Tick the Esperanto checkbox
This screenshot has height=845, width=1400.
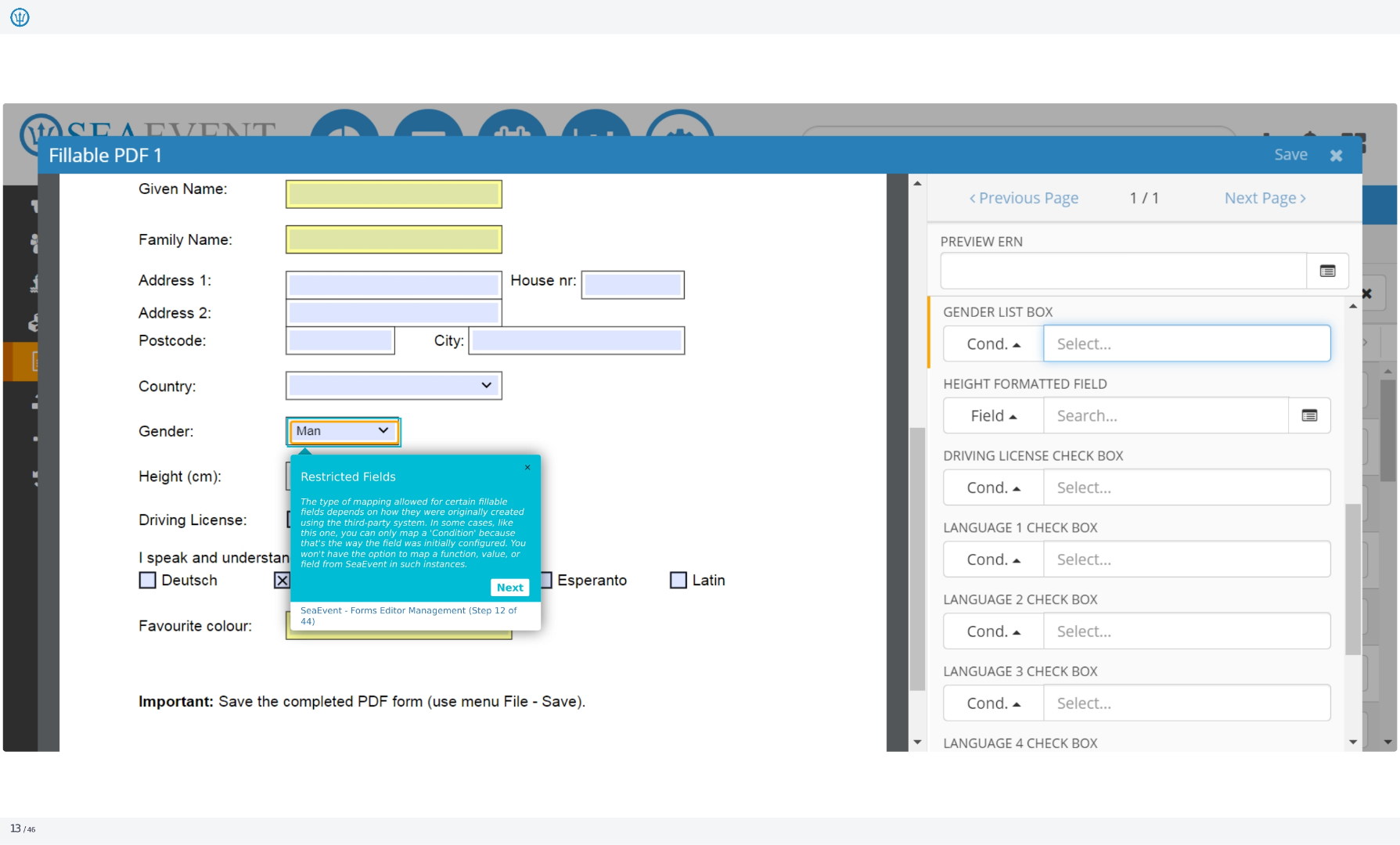coord(546,581)
